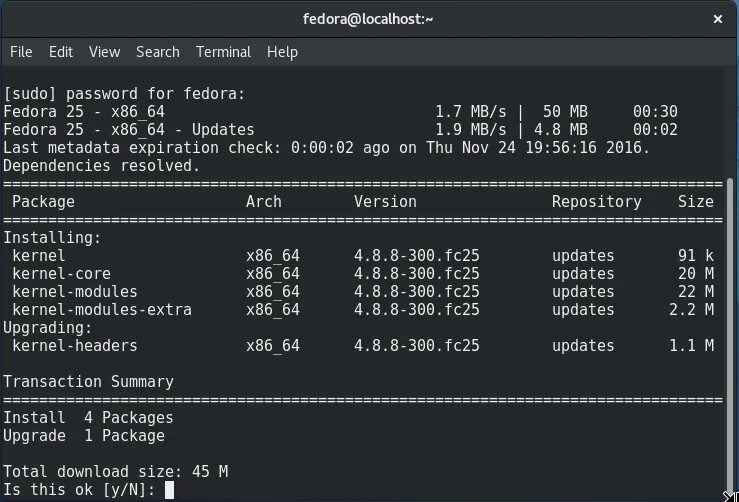Click the 'Arch' column header
This screenshot has height=502, width=739.
click(264, 202)
